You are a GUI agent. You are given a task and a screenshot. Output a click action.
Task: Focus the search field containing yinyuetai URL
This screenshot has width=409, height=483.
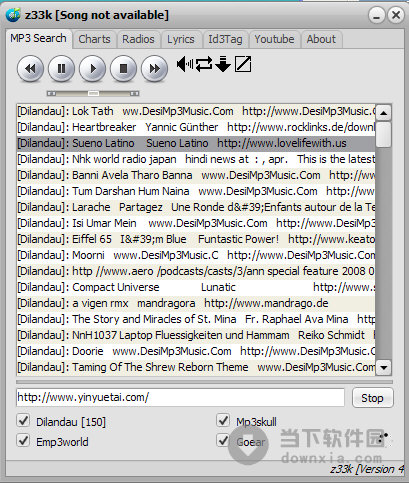coord(180,397)
